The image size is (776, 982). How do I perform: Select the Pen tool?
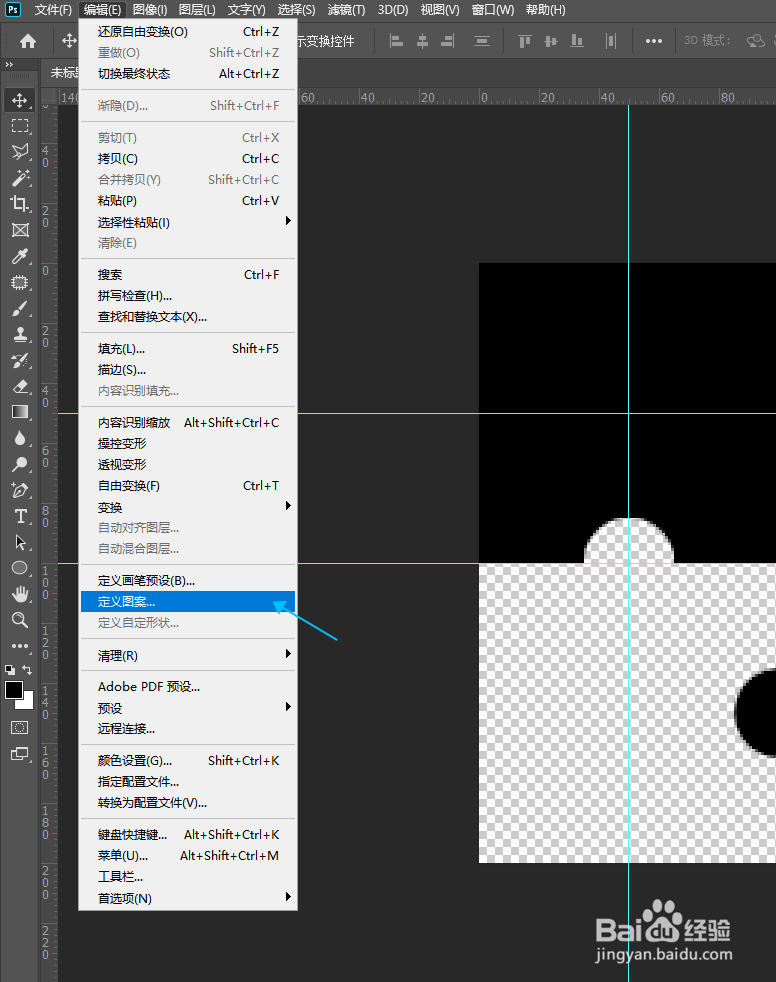[x=20, y=490]
